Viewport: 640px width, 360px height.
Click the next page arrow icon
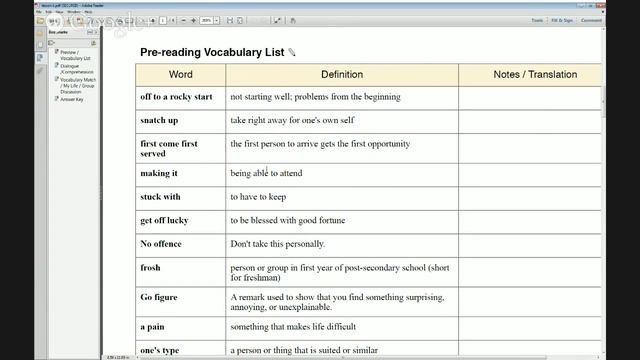153,20
